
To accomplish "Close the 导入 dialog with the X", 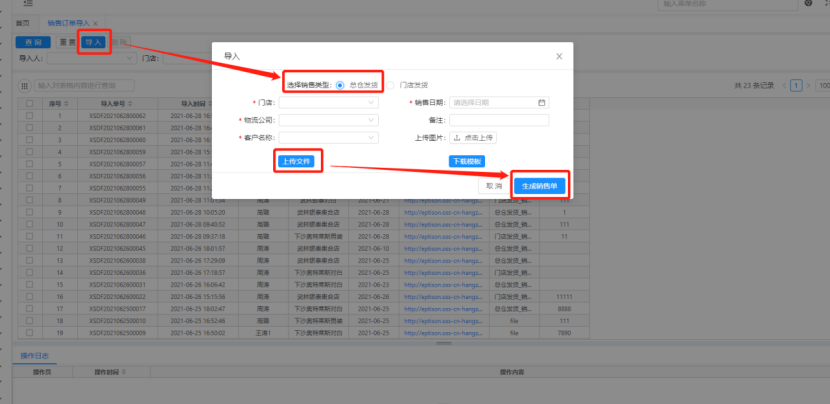I will point(559,57).
